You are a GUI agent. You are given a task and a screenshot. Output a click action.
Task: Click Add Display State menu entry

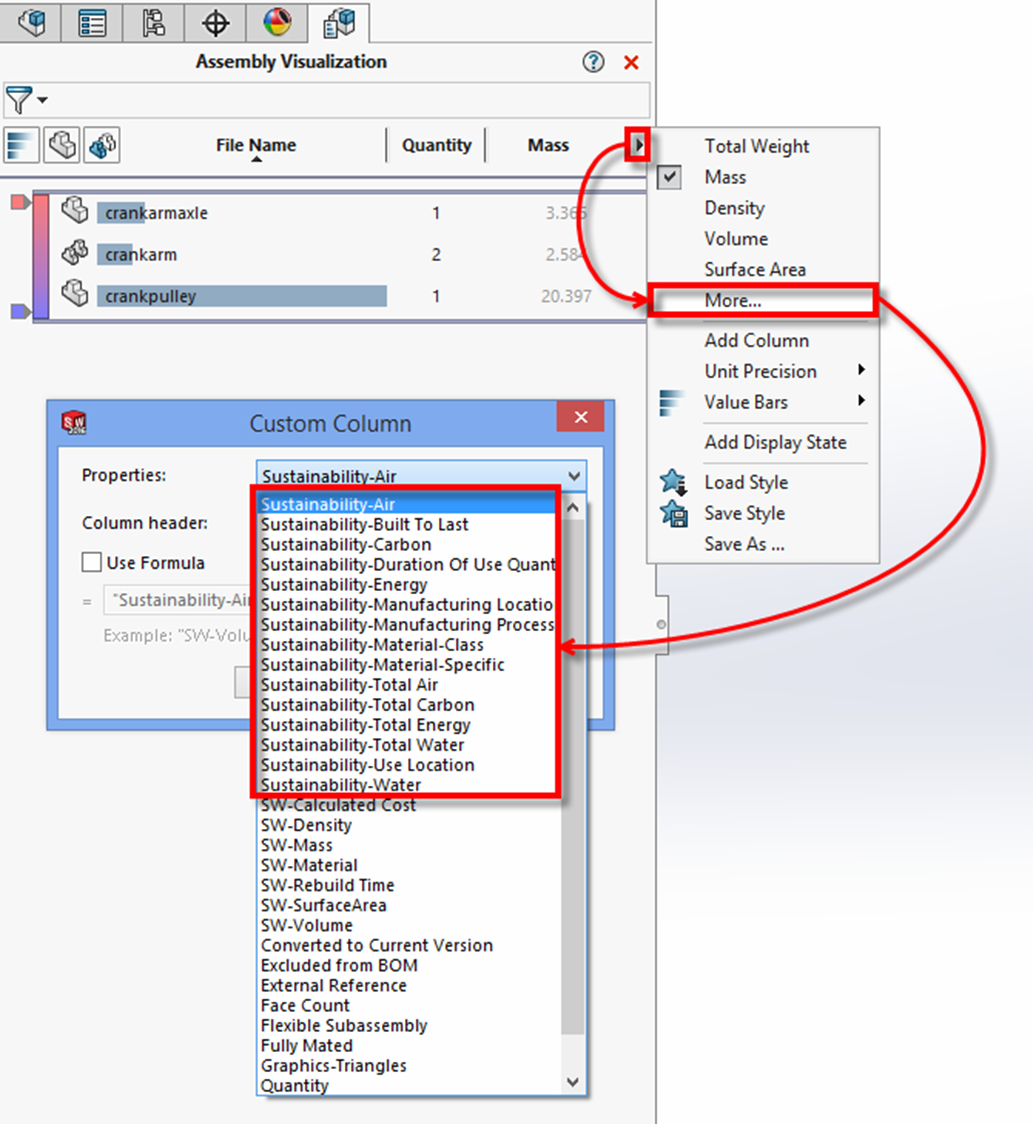pos(775,442)
